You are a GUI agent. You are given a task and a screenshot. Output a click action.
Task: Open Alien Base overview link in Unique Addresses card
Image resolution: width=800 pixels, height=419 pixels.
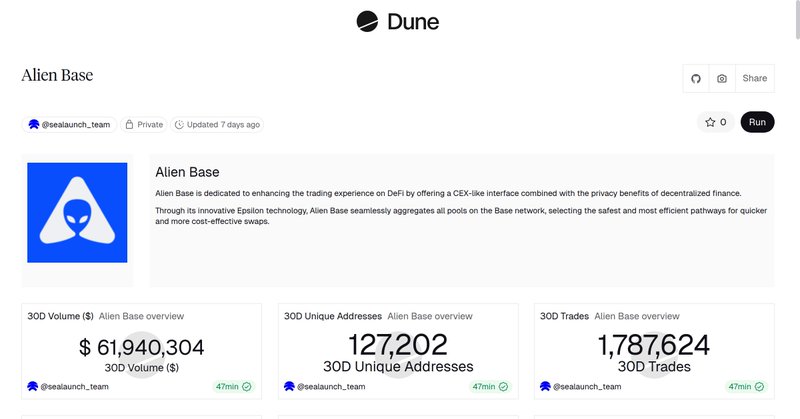430,316
